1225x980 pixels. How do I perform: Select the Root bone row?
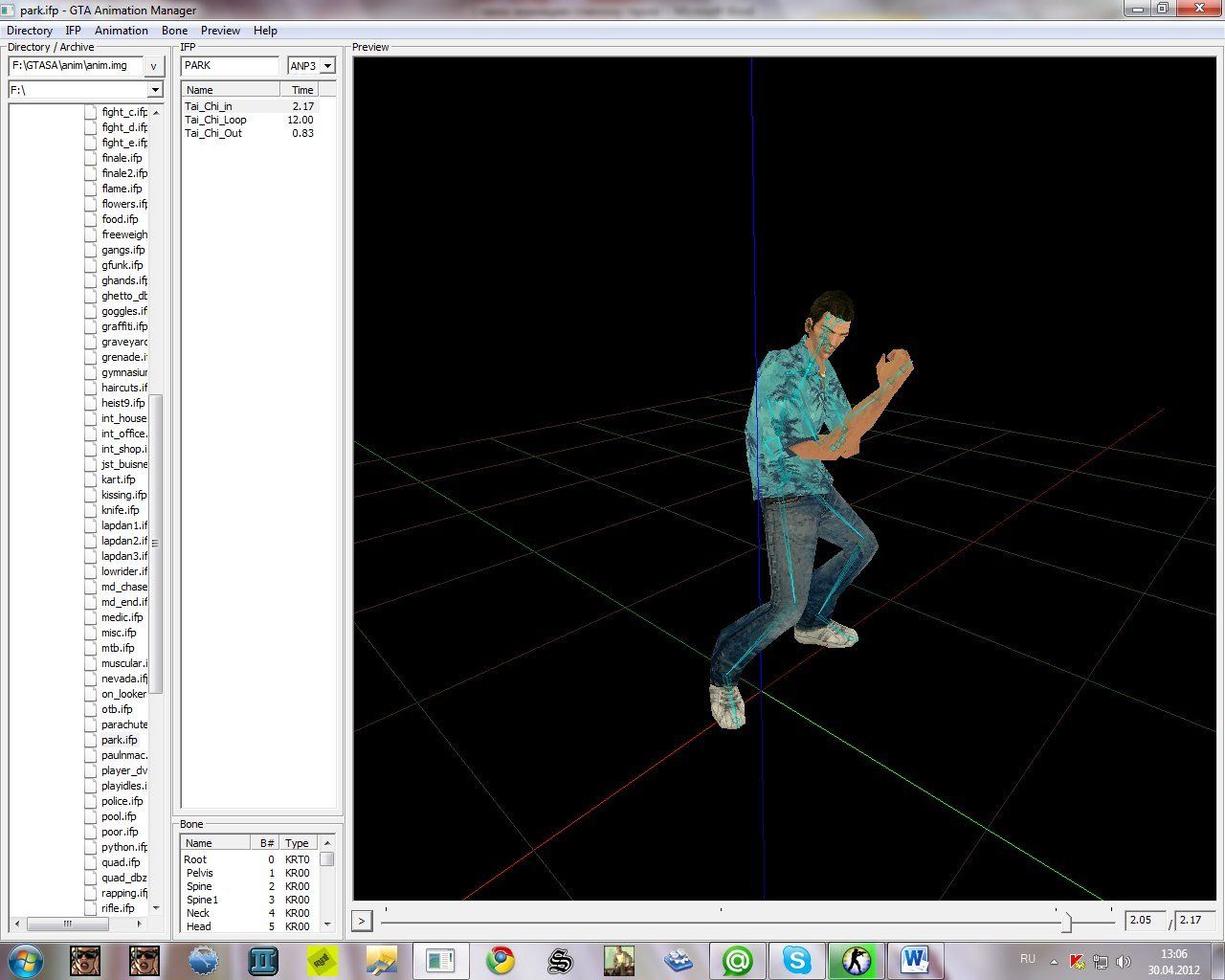coord(250,859)
